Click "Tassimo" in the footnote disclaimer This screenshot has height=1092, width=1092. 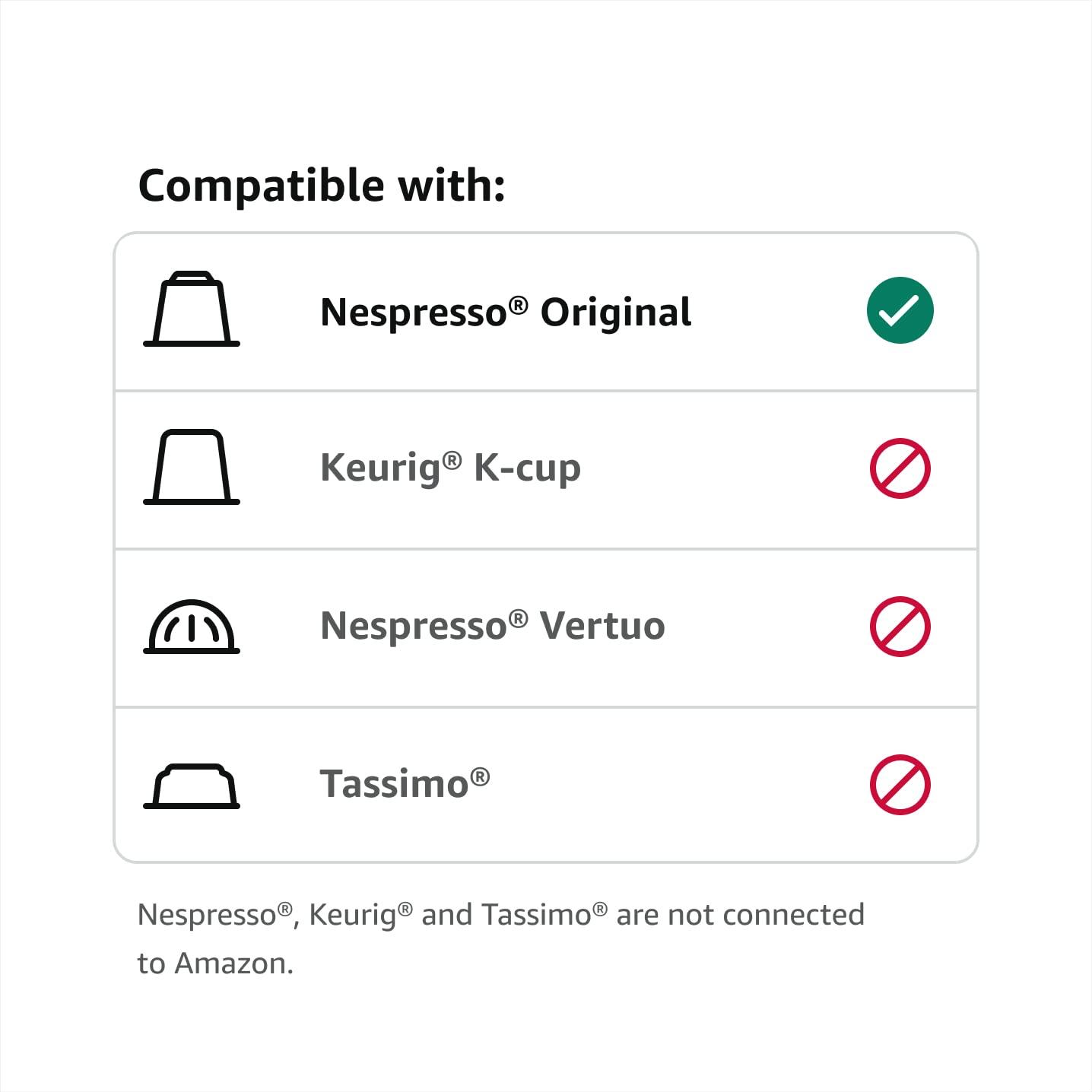pyautogui.click(x=537, y=915)
